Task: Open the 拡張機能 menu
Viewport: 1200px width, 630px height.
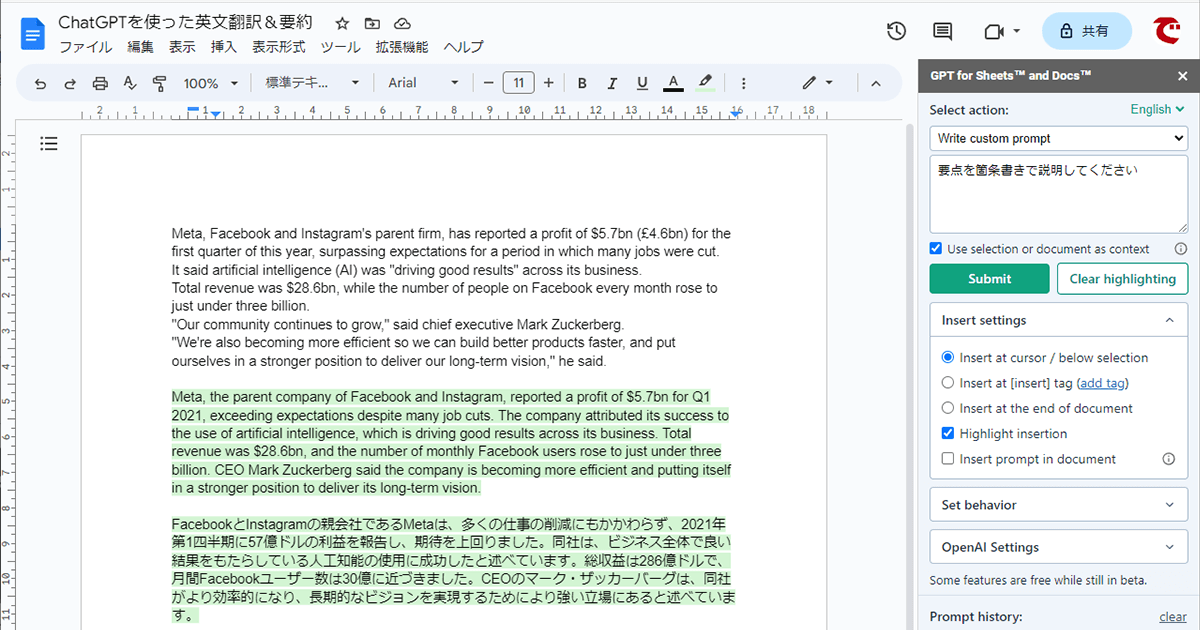Action: pyautogui.click(x=402, y=47)
